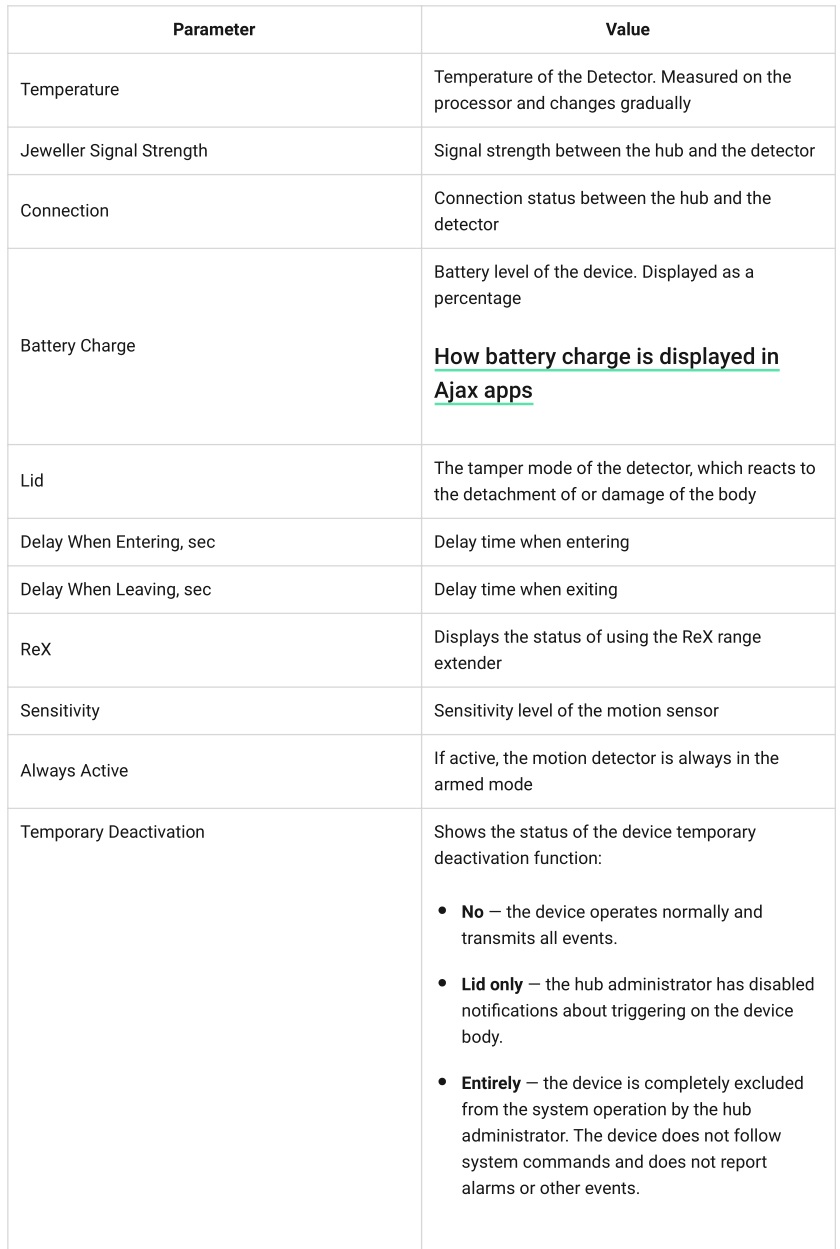Select the Jeweller Signal Strength cell
The height and width of the screenshot is (1249, 840).
coord(214,151)
